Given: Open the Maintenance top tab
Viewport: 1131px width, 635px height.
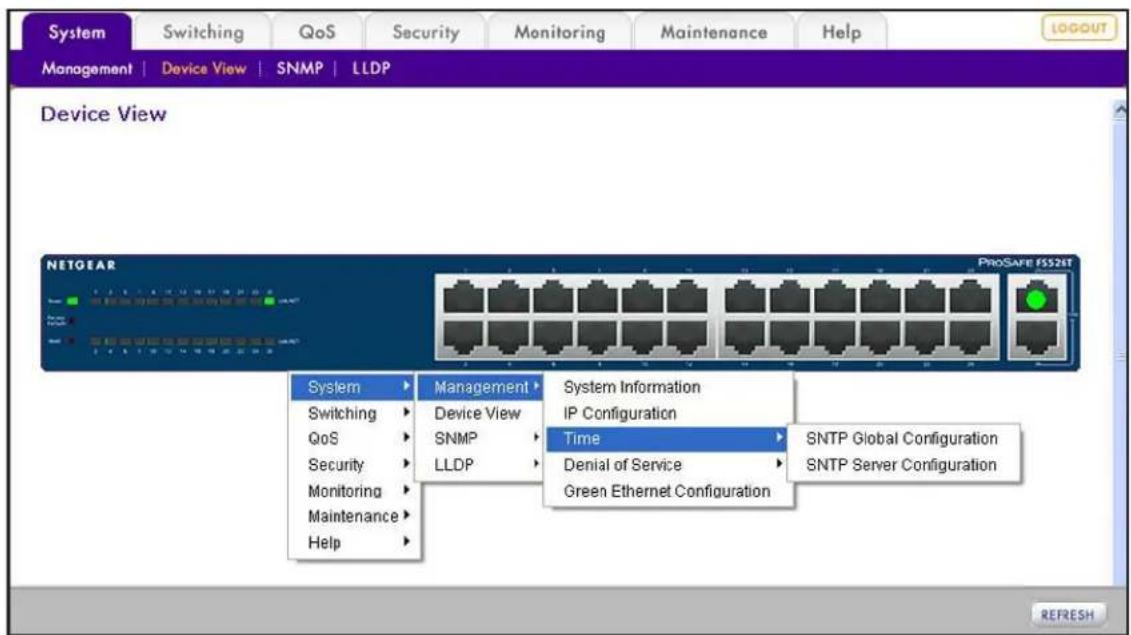Looking at the screenshot, I should [713, 32].
